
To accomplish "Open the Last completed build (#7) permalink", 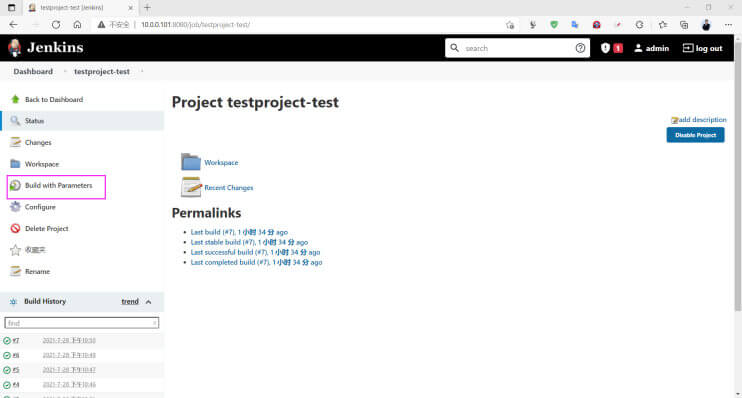I will point(256,262).
